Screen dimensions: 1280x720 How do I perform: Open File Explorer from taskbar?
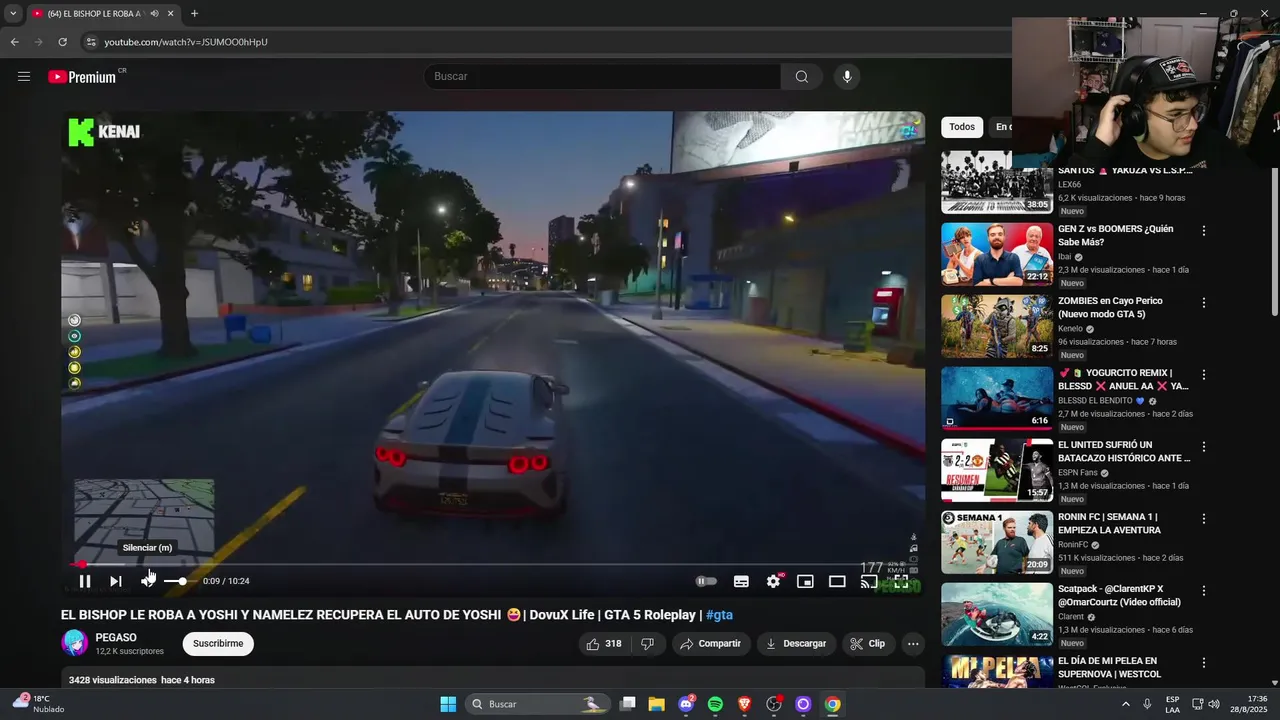656,704
